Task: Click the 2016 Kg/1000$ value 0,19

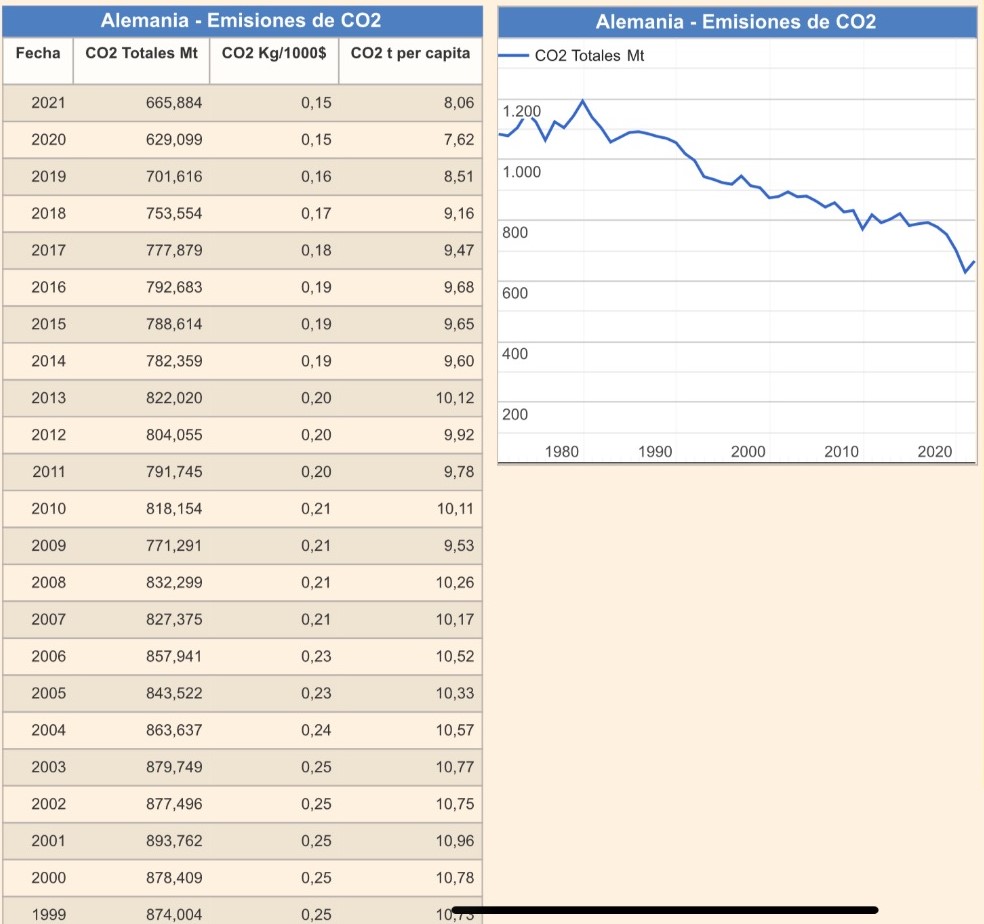Action: click(316, 288)
